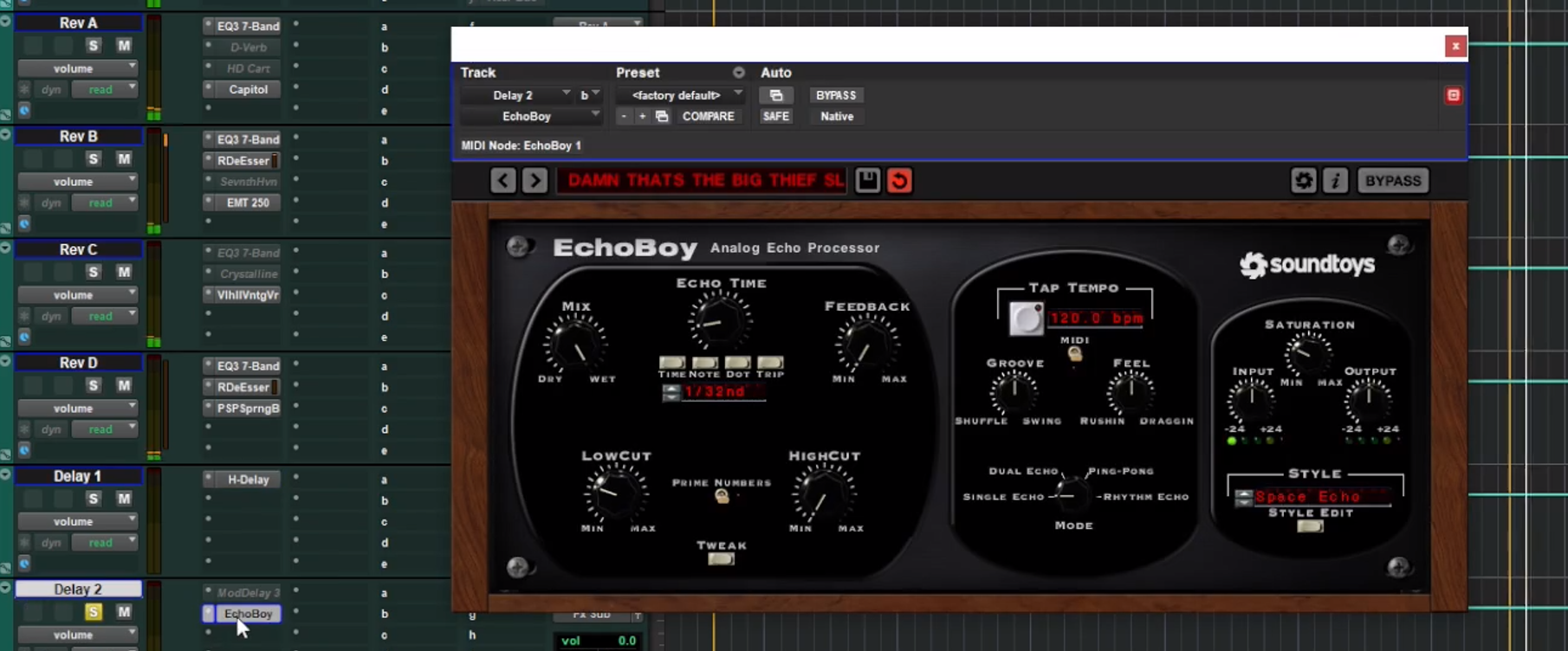Click the Feedback knob

[x=864, y=345]
